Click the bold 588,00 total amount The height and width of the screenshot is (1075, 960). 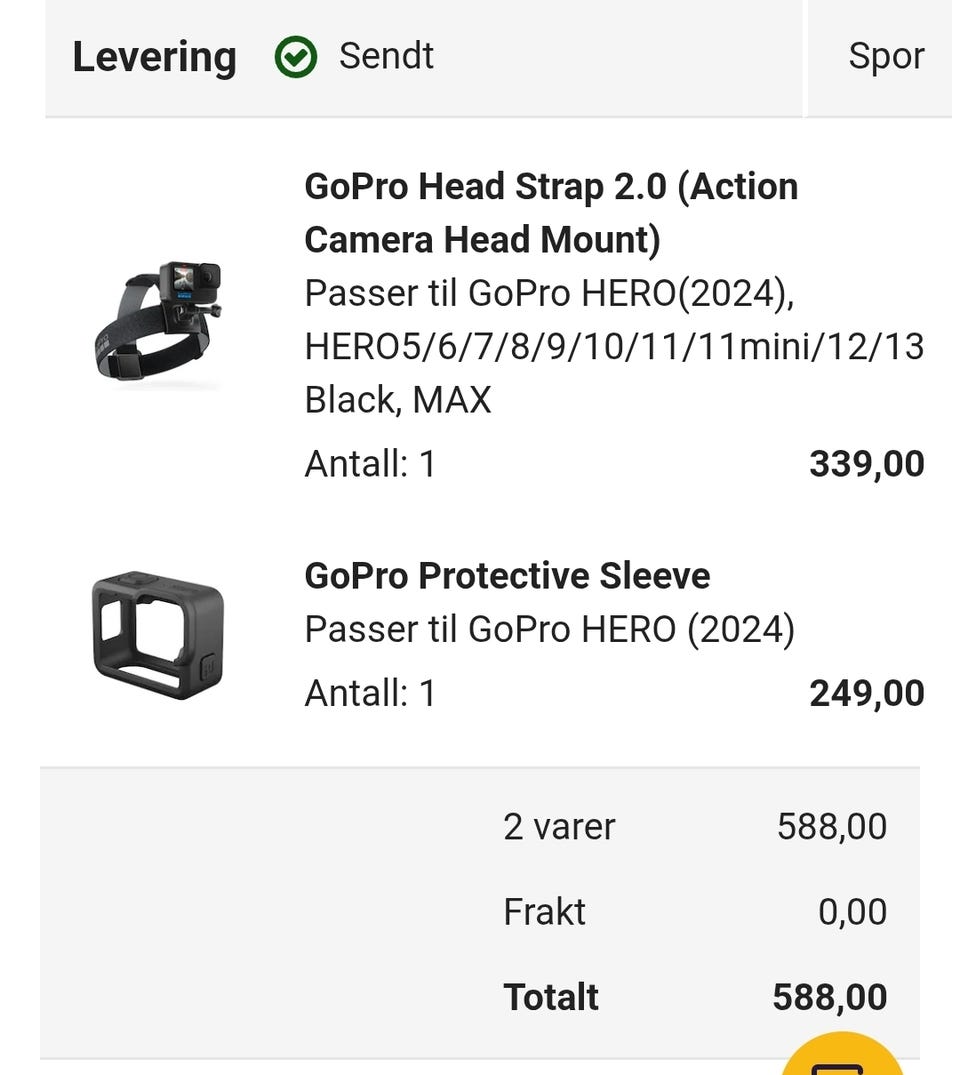click(829, 997)
